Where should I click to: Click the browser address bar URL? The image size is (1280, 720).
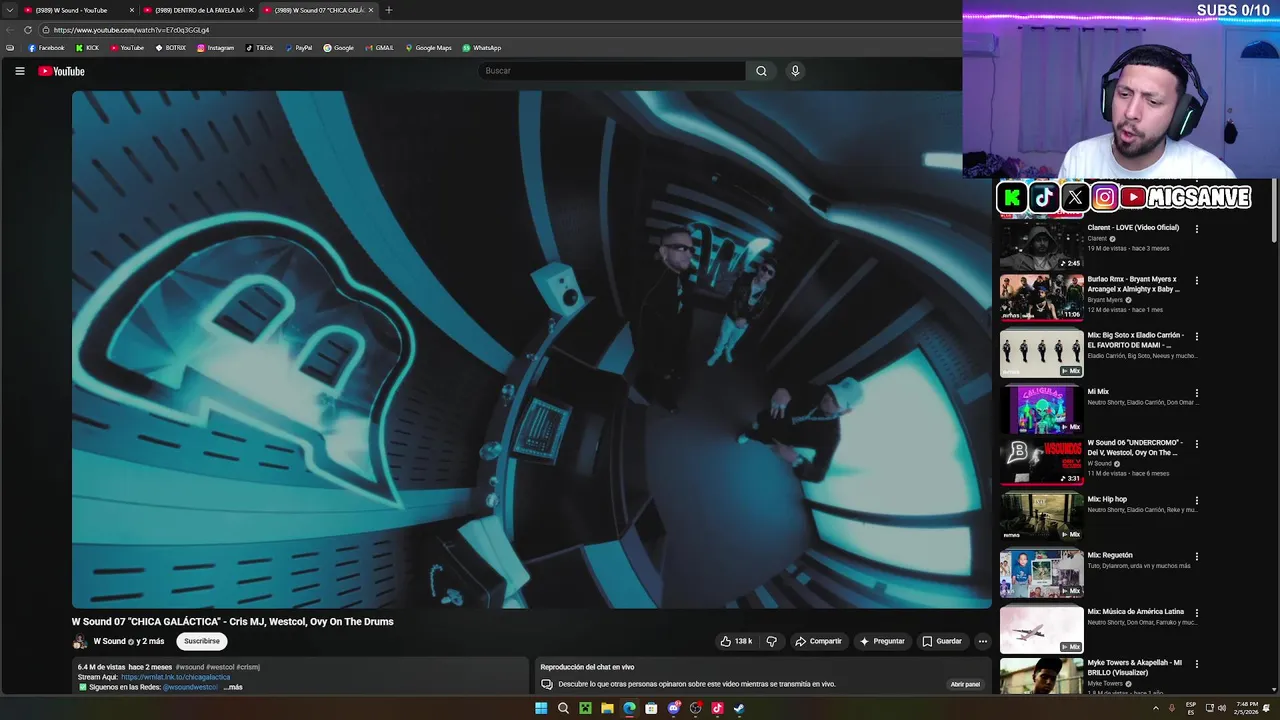point(131,30)
